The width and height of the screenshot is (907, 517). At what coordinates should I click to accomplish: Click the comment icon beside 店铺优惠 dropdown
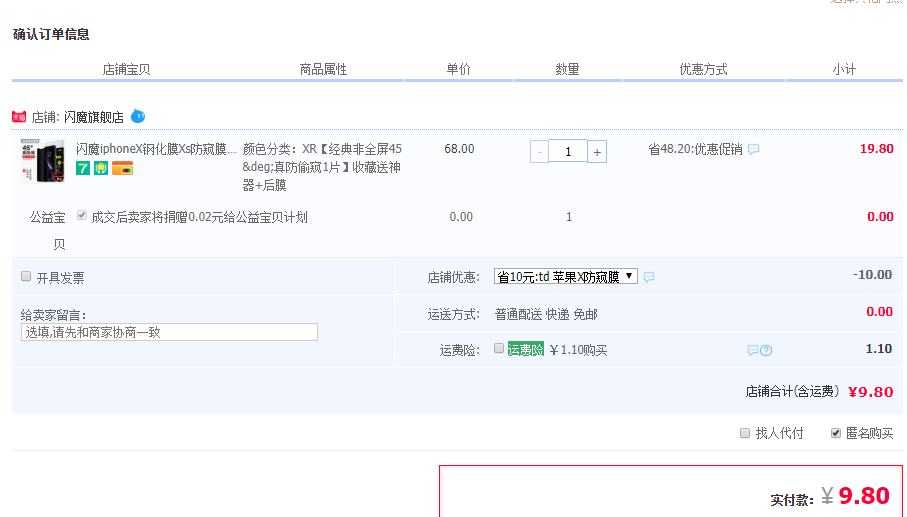pos(649,277)
